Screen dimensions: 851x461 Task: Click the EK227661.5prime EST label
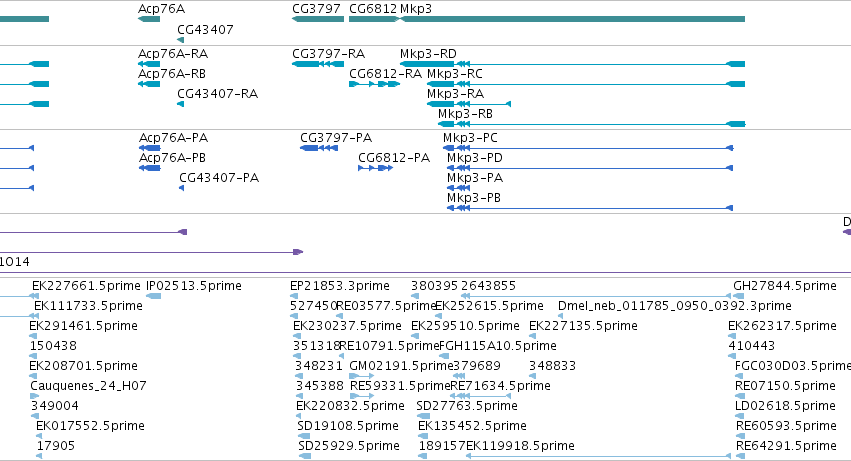point(86,286)
